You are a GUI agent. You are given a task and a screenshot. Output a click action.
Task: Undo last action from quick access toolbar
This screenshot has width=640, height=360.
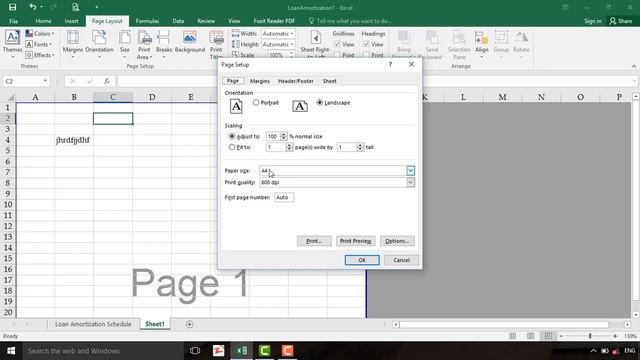pos(33,7)
